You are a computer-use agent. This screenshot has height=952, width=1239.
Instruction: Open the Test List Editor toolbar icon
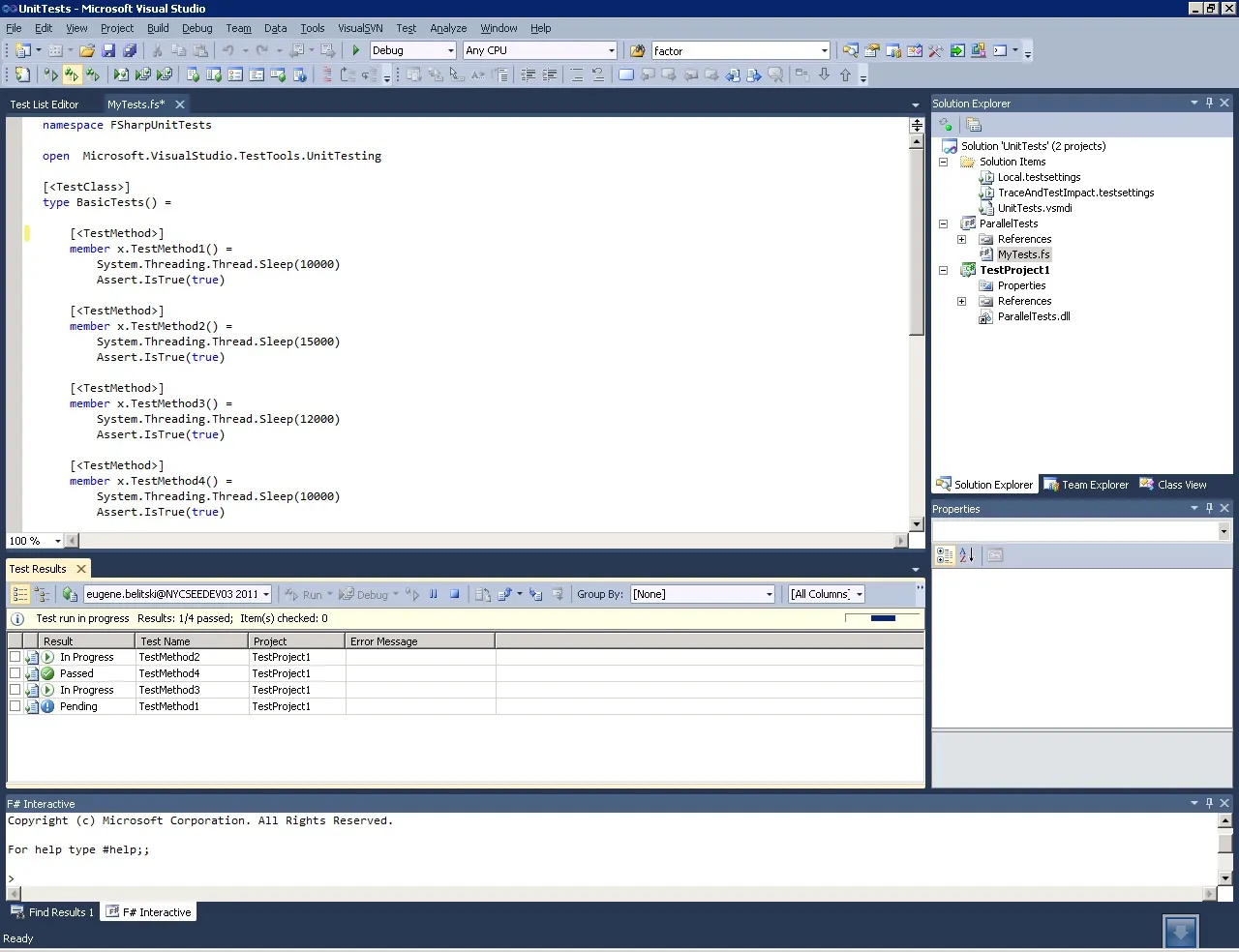[214, 74]
